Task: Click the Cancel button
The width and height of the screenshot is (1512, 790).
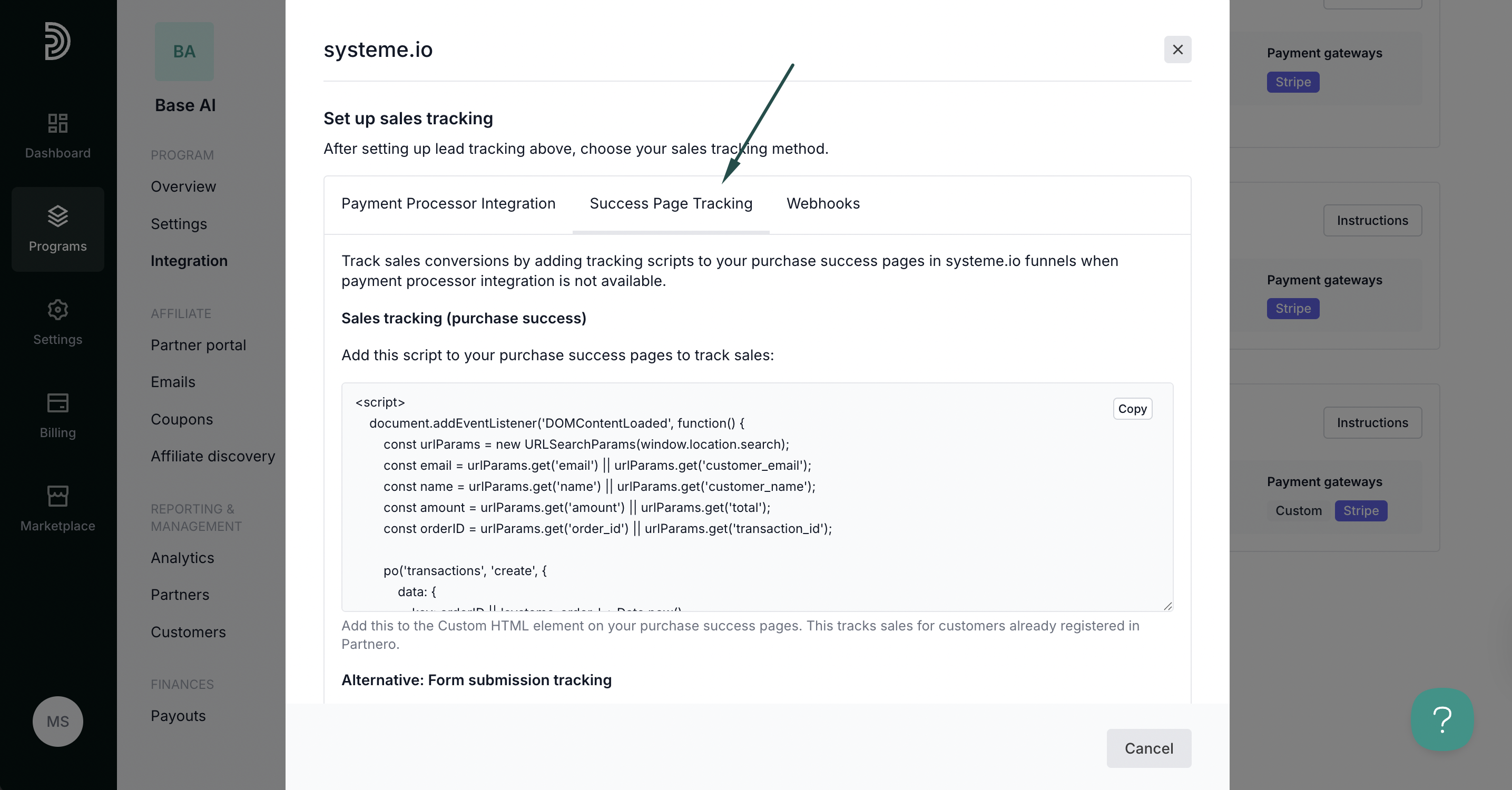Action: (x=1148, y=748)
